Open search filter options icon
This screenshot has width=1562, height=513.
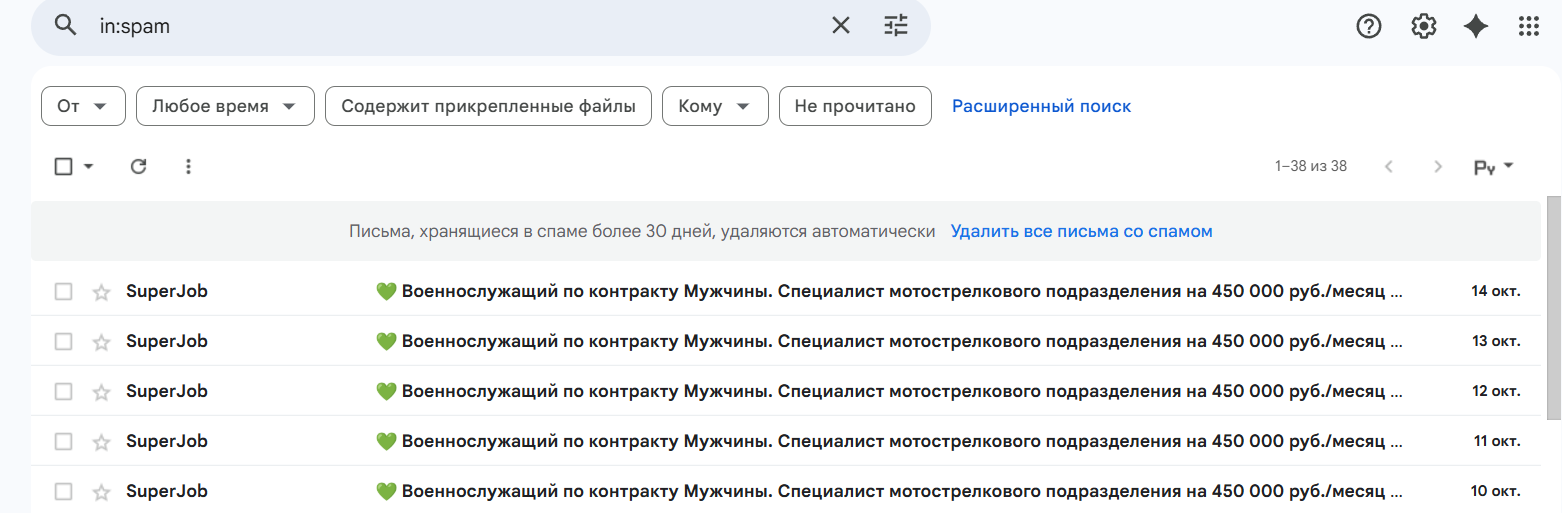tap(896, 26)
